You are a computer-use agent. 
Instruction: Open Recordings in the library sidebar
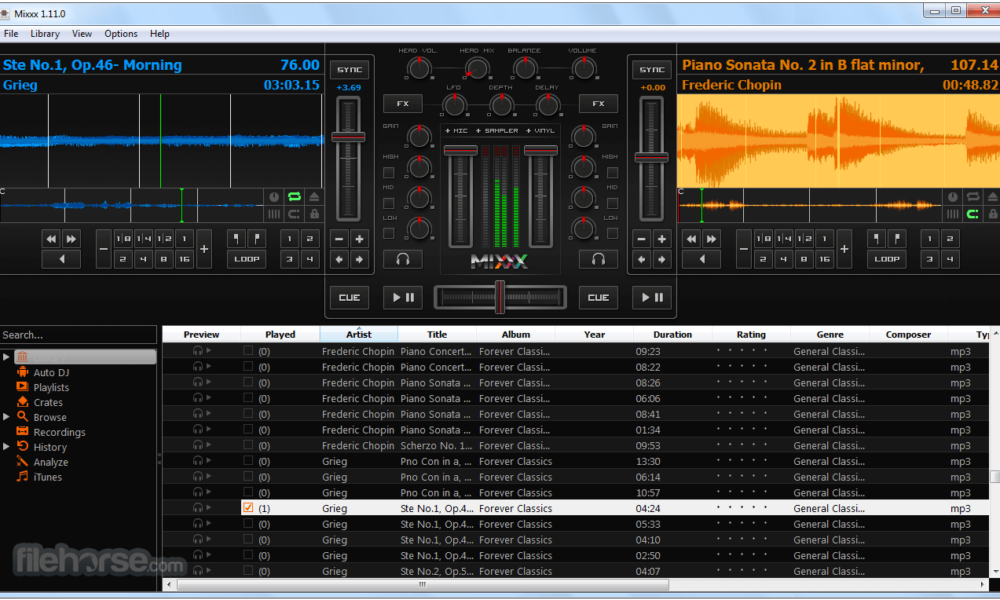pyautogui.click(x=59, y=432)
